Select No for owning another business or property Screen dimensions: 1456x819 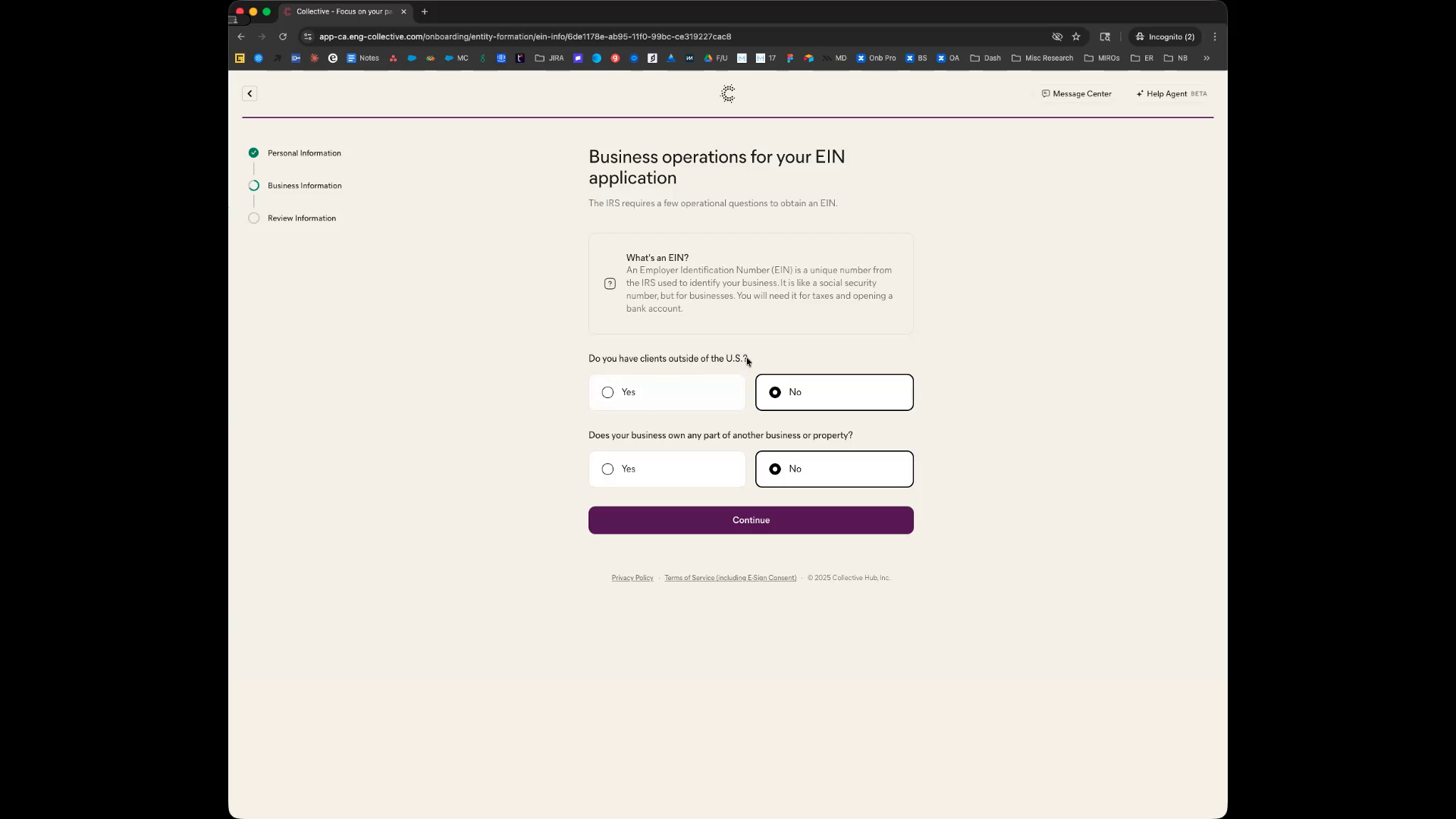point(834,469)
